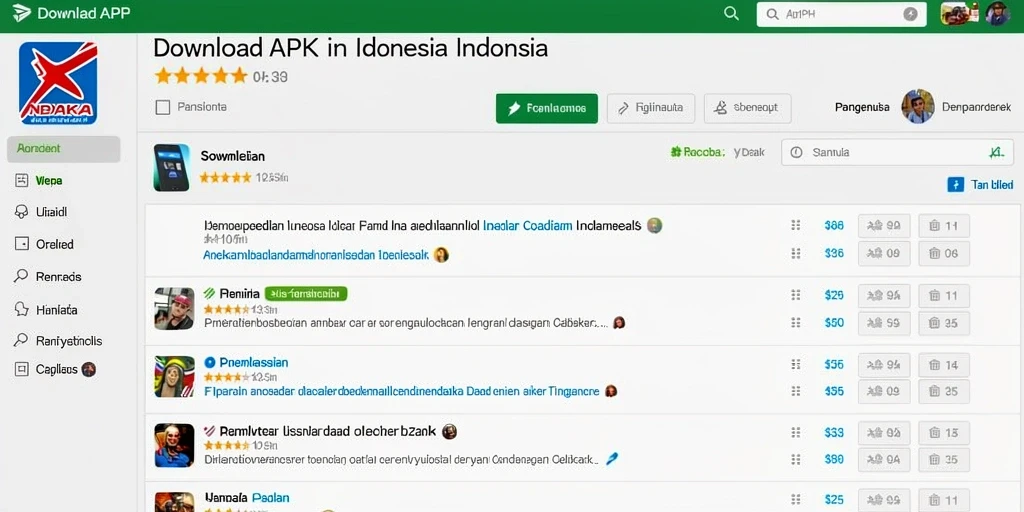The width and height of the screenshot is (1024, 512).
Task: Click the grip dots icon beside $26
Action: 795,295
